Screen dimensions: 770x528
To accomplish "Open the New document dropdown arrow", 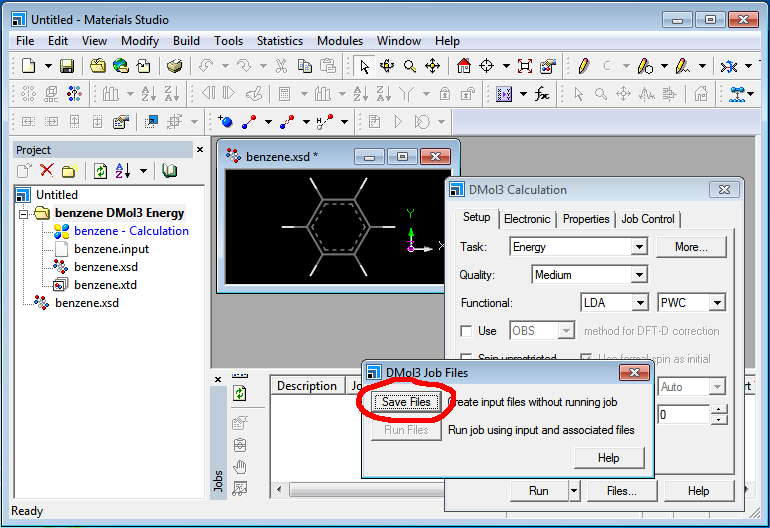I will [48, 66].
